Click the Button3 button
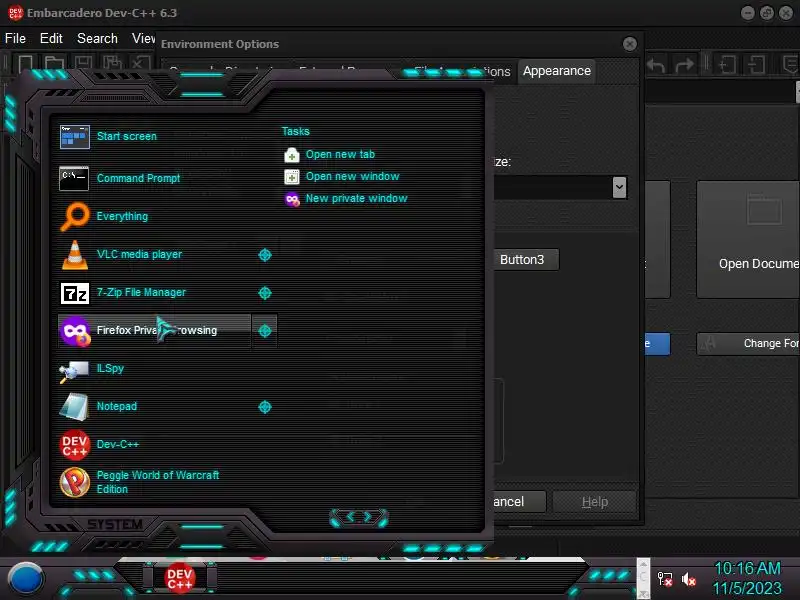Viewport: 800px width, 600px height. (x=524, y=260)
